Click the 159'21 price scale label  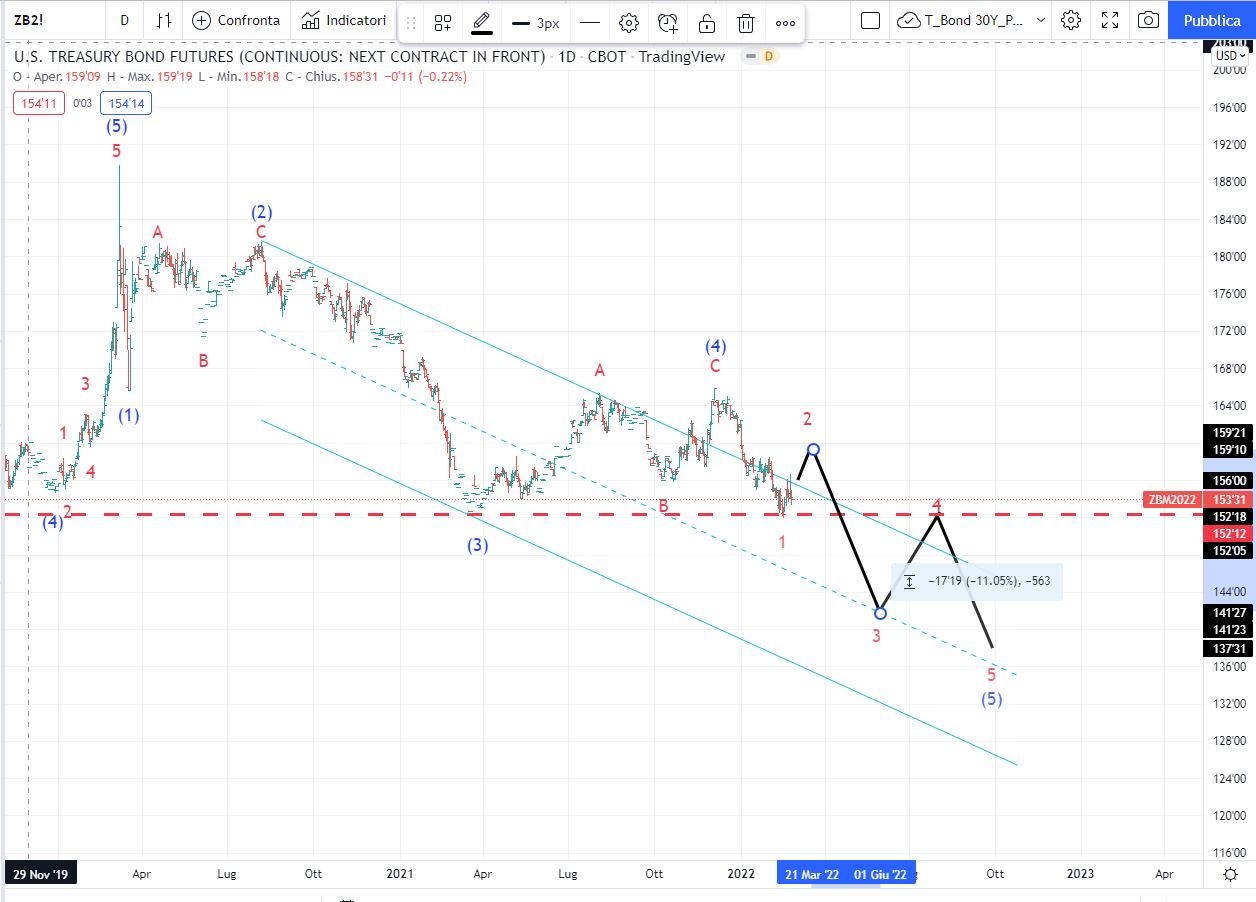(x=1228, y=433)
